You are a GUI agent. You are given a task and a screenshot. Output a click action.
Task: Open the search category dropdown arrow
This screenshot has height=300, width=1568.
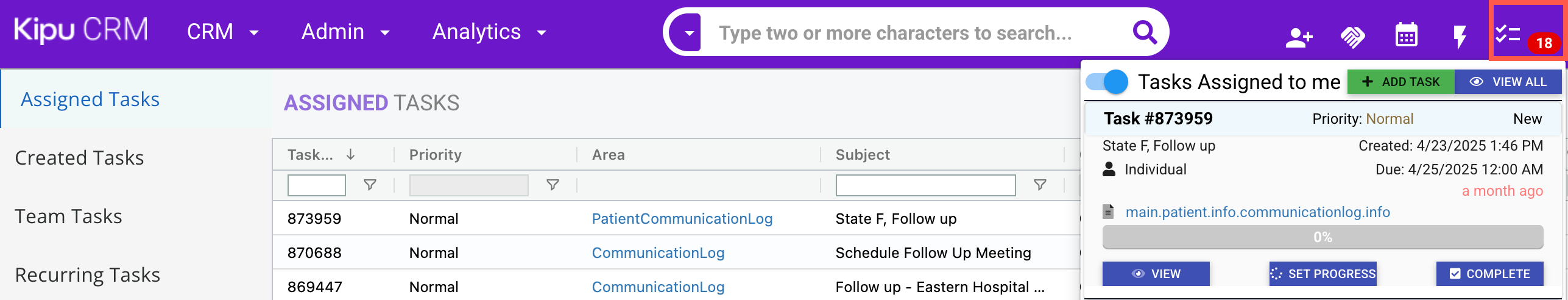pos(689,33)
